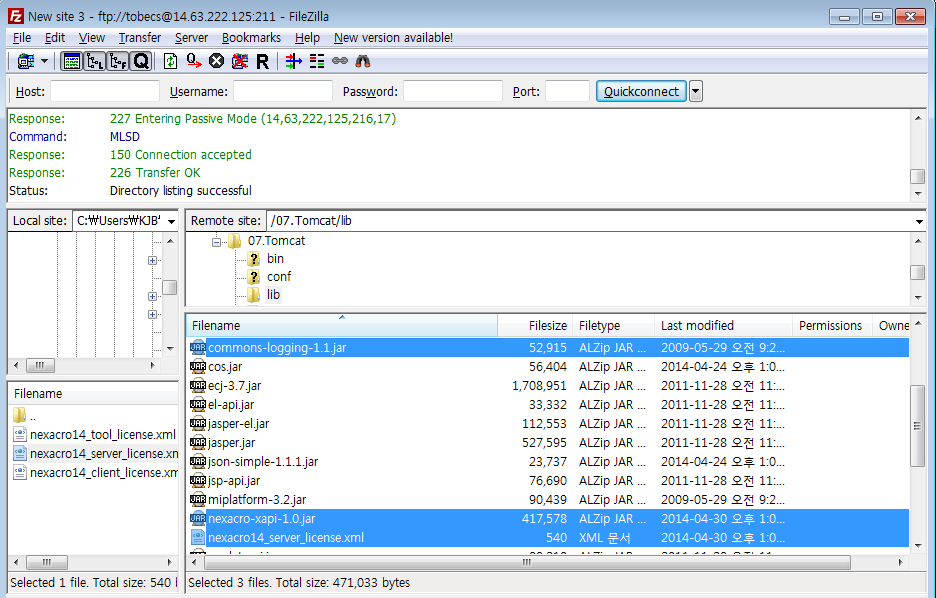Open the Site Manager icon

26,61
